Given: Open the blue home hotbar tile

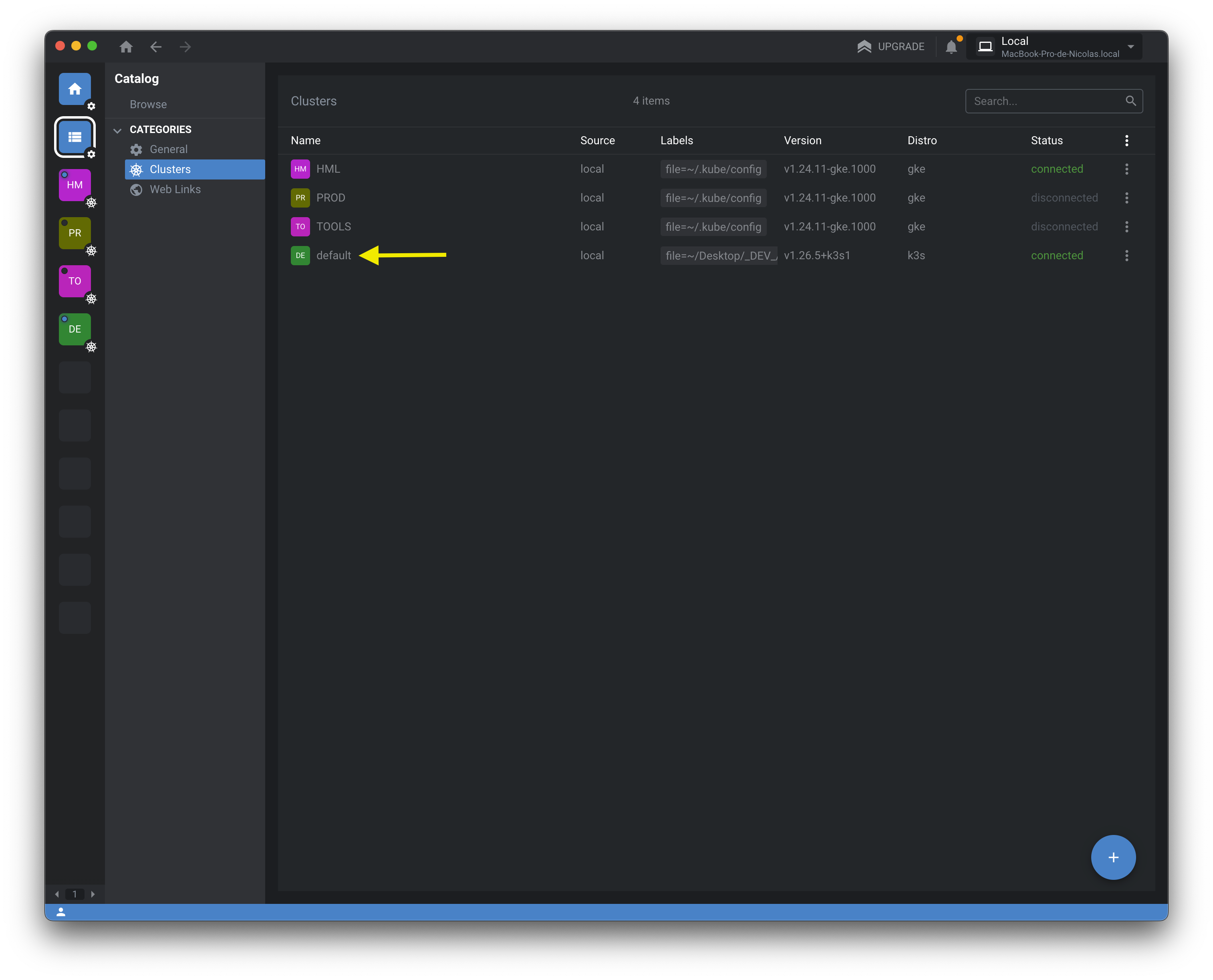Looking at the screenshot, I should tap(75, 89).
